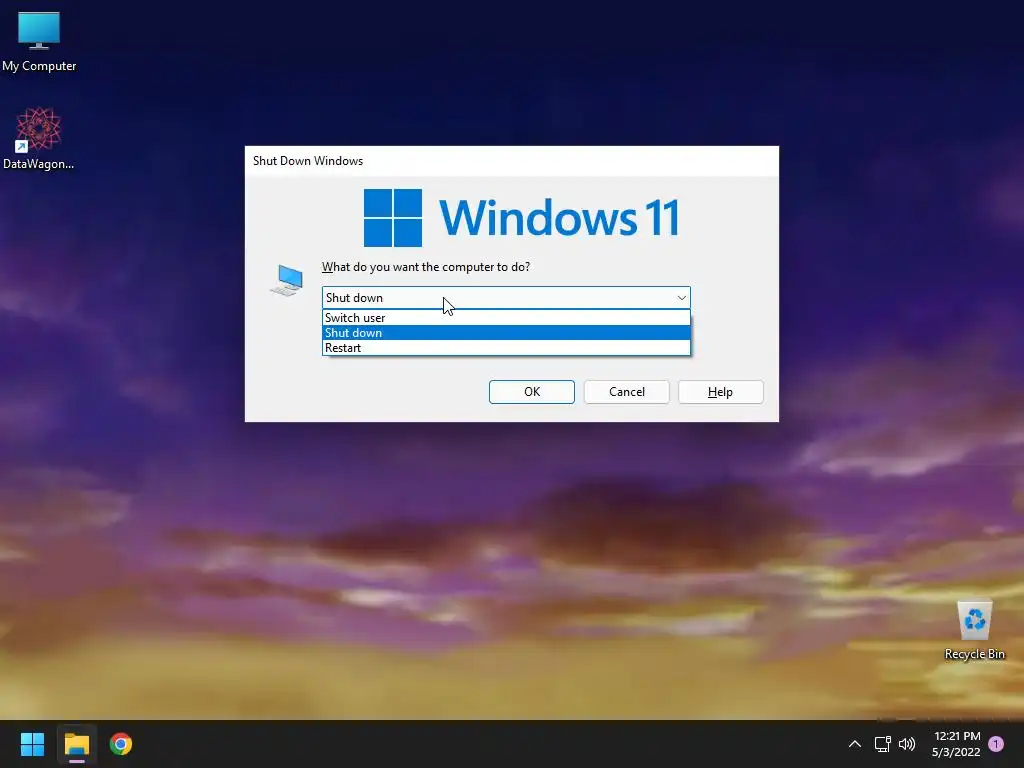Choose Shut down from the dropdown list
This screenshot has height=768, width=1024.
[x=506, y=332]
